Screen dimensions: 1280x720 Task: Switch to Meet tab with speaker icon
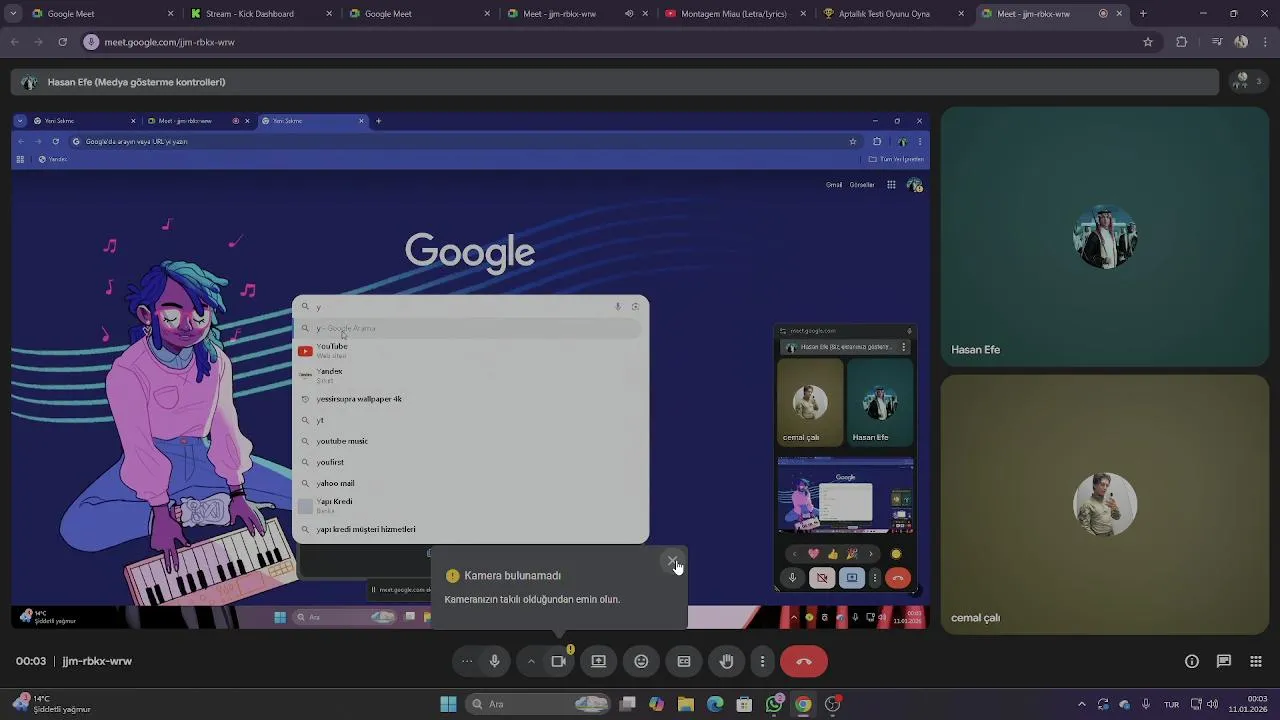tap(576, 14)
